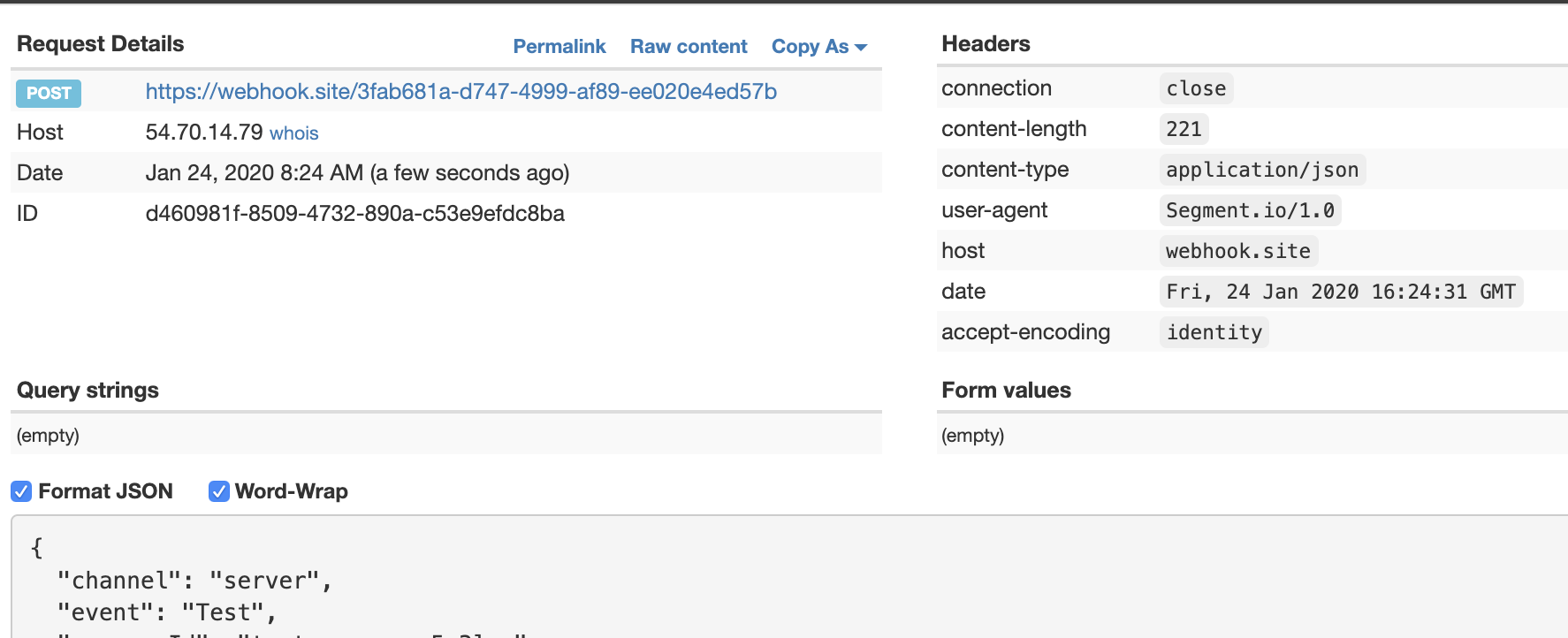Click the identity accept-encoding value

pyautogui.click(x=1214, y=332)
